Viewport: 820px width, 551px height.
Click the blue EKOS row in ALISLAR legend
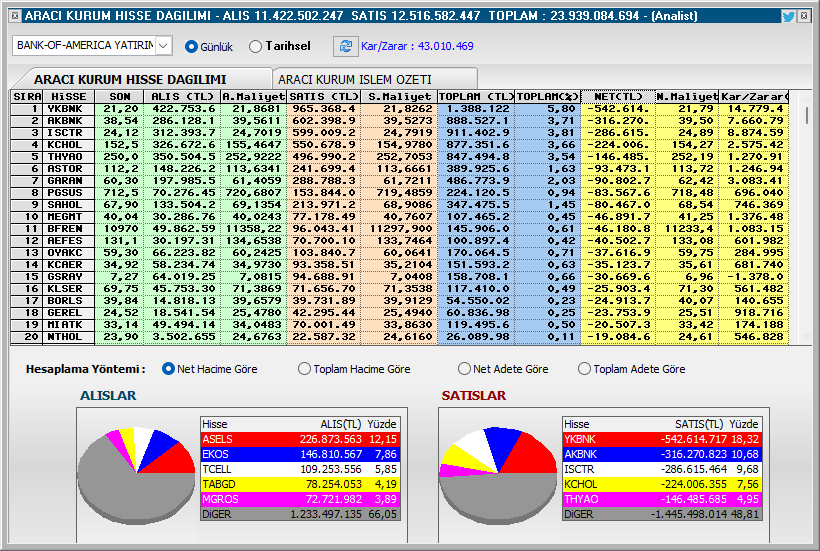pos(300,454)
